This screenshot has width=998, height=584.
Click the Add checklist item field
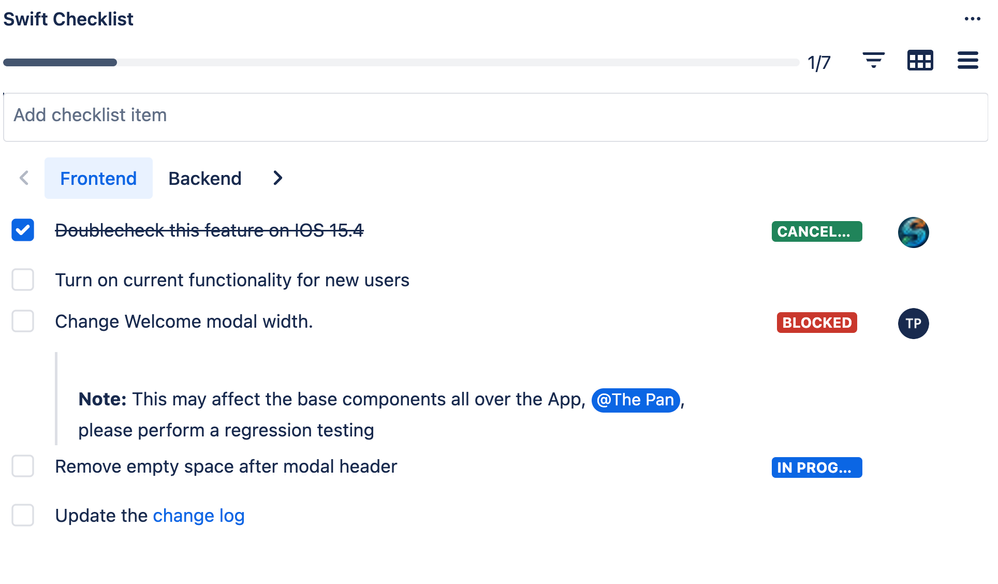(x=495, y=116)
